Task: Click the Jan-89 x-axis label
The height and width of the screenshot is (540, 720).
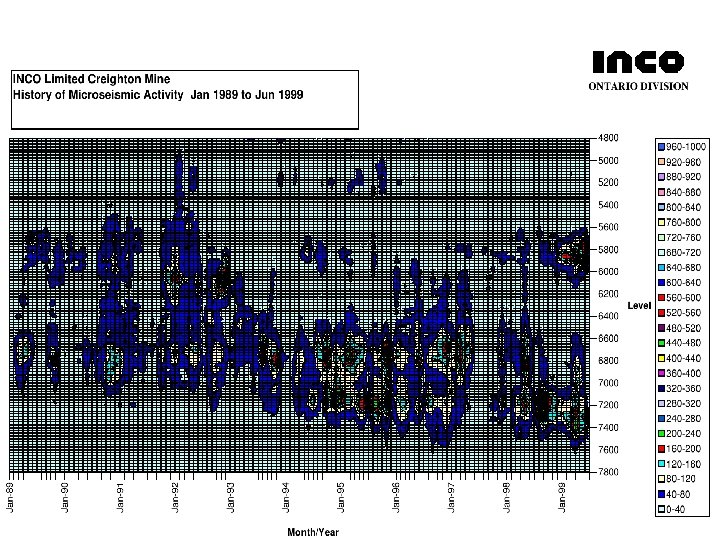Action: pyautogui.click(x=10, y=498)
